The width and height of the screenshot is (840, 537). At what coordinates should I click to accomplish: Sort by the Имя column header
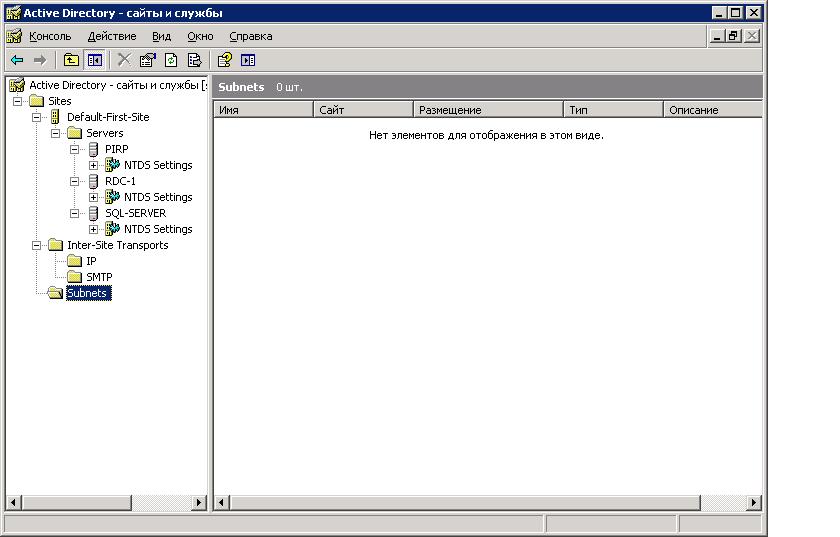point(264,109)
